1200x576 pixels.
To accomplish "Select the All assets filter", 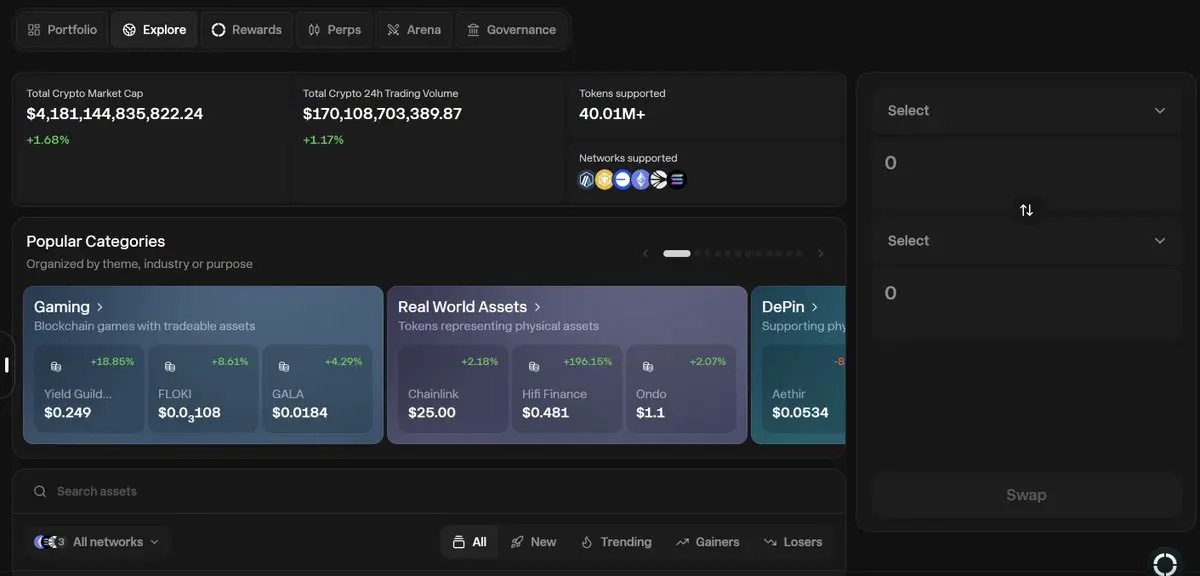I will tap(469, 542).
